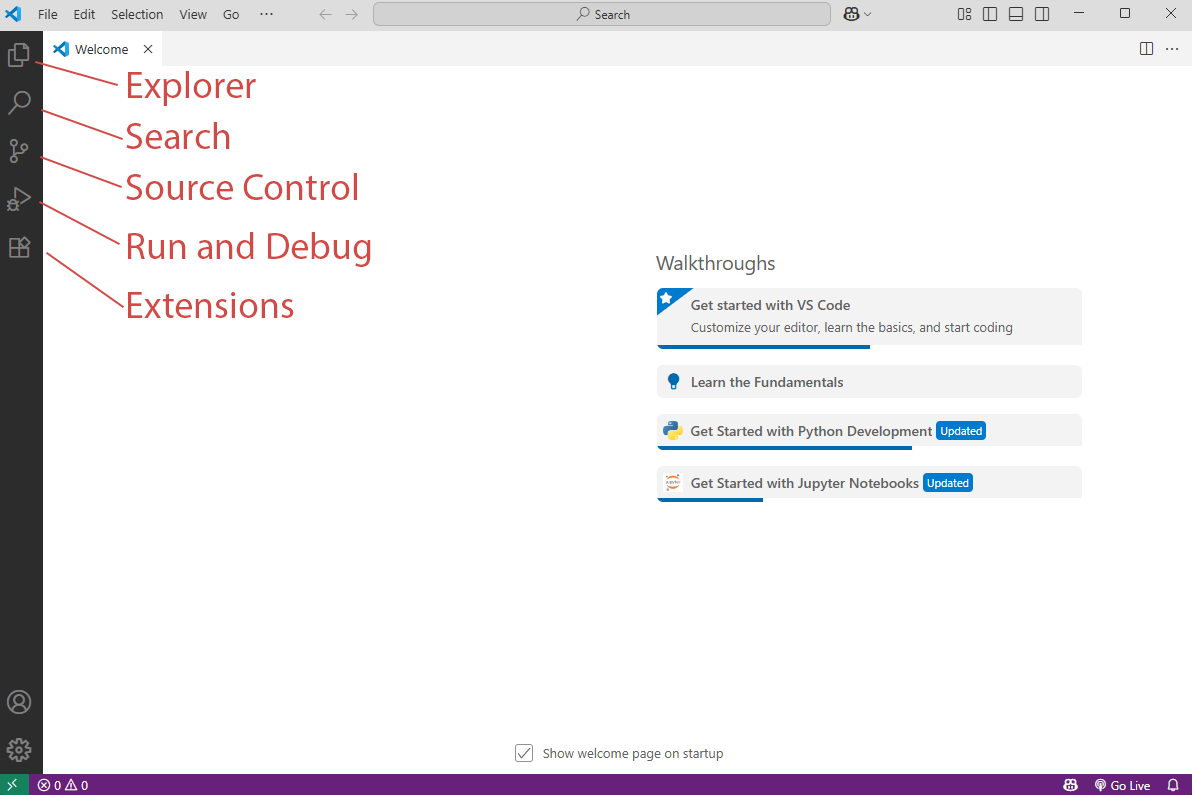This screenshot has height=795, width=1192.
Task: Expand the hidden menus ellipsis in menu bar
Action: (x=266, y=14)
